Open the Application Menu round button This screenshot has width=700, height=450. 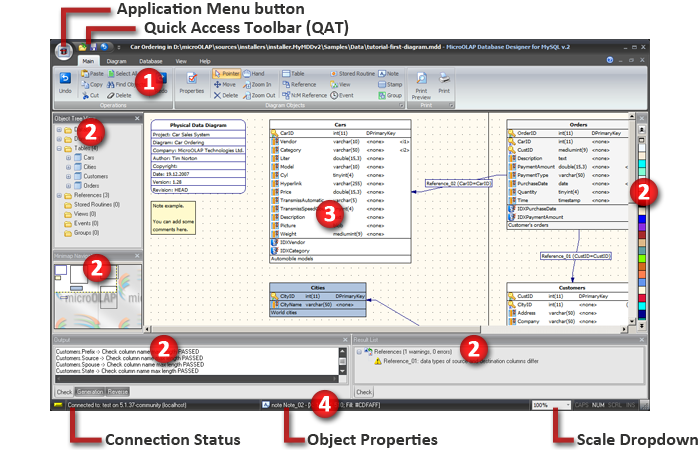click(x=63, y=51)
